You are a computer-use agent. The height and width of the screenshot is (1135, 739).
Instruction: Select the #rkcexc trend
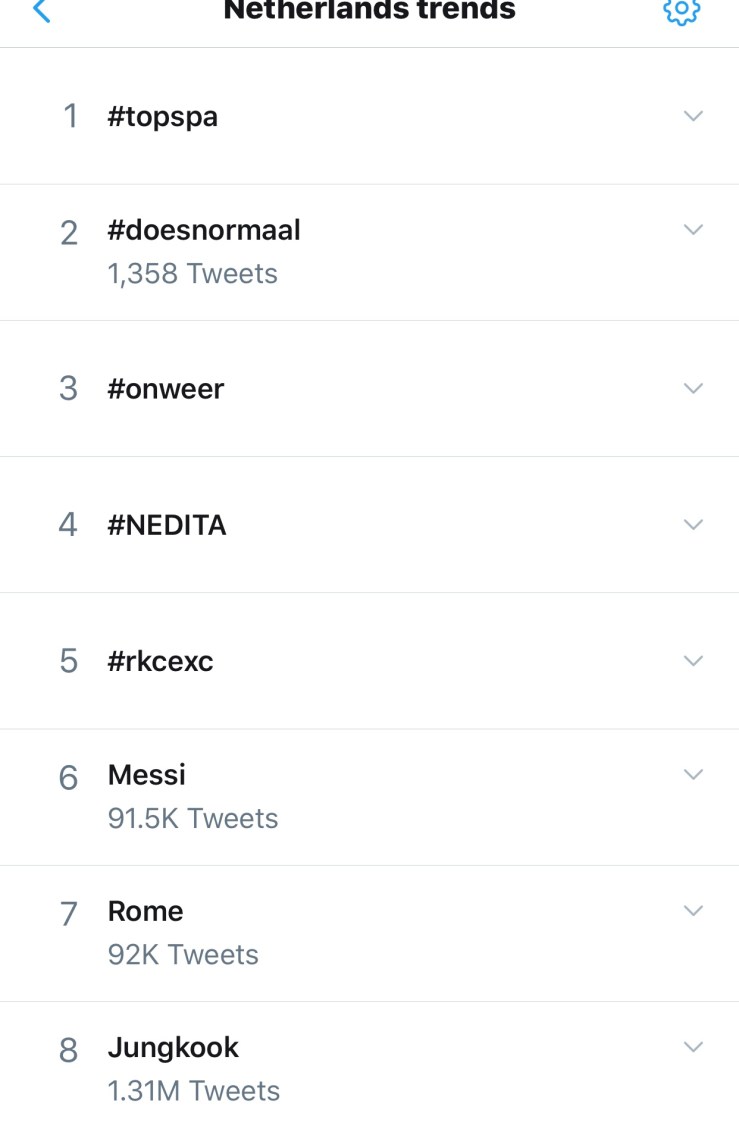click(x=161, y=662)
